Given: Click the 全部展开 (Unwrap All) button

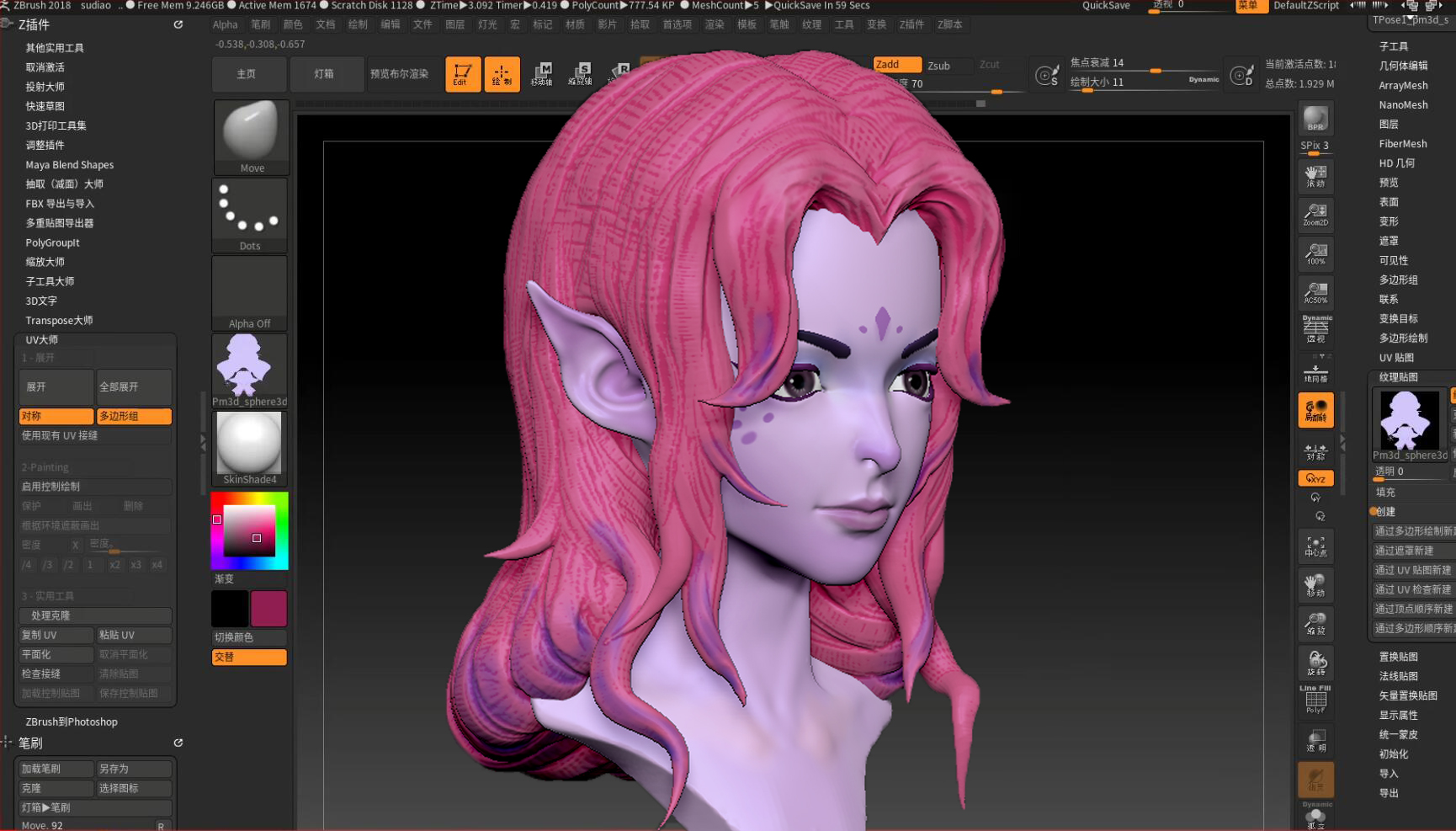Looking at the screenshot, I should [x=134, y=386].
